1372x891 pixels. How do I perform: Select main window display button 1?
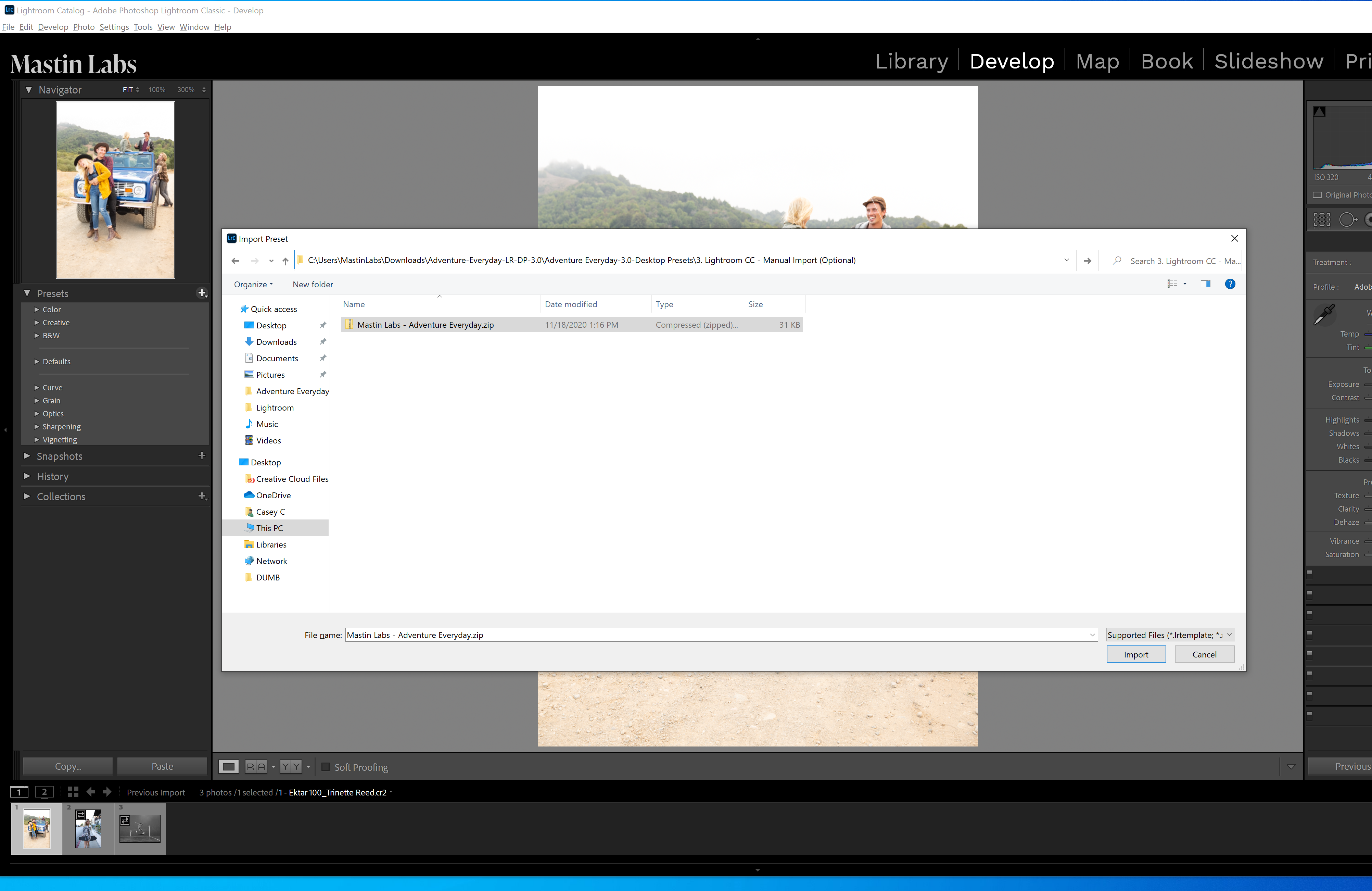[19, 792]
